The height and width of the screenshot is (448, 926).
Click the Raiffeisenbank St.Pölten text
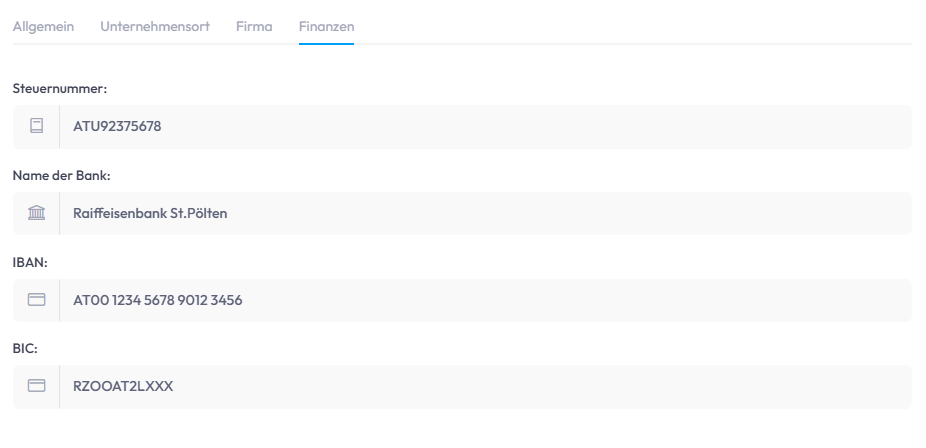[x=150, y=213]
